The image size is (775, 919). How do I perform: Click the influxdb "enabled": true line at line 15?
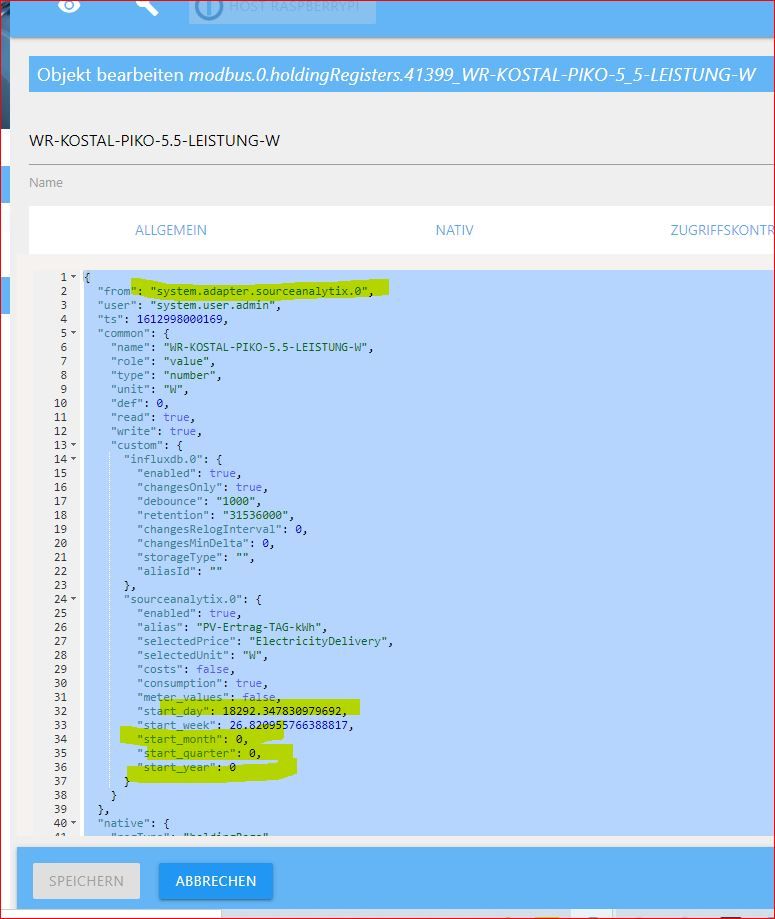189,473
